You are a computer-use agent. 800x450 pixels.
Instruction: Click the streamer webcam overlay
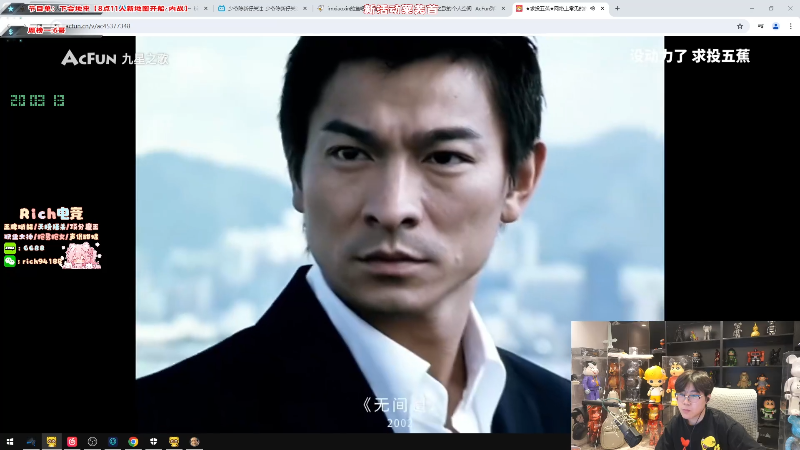685,385
